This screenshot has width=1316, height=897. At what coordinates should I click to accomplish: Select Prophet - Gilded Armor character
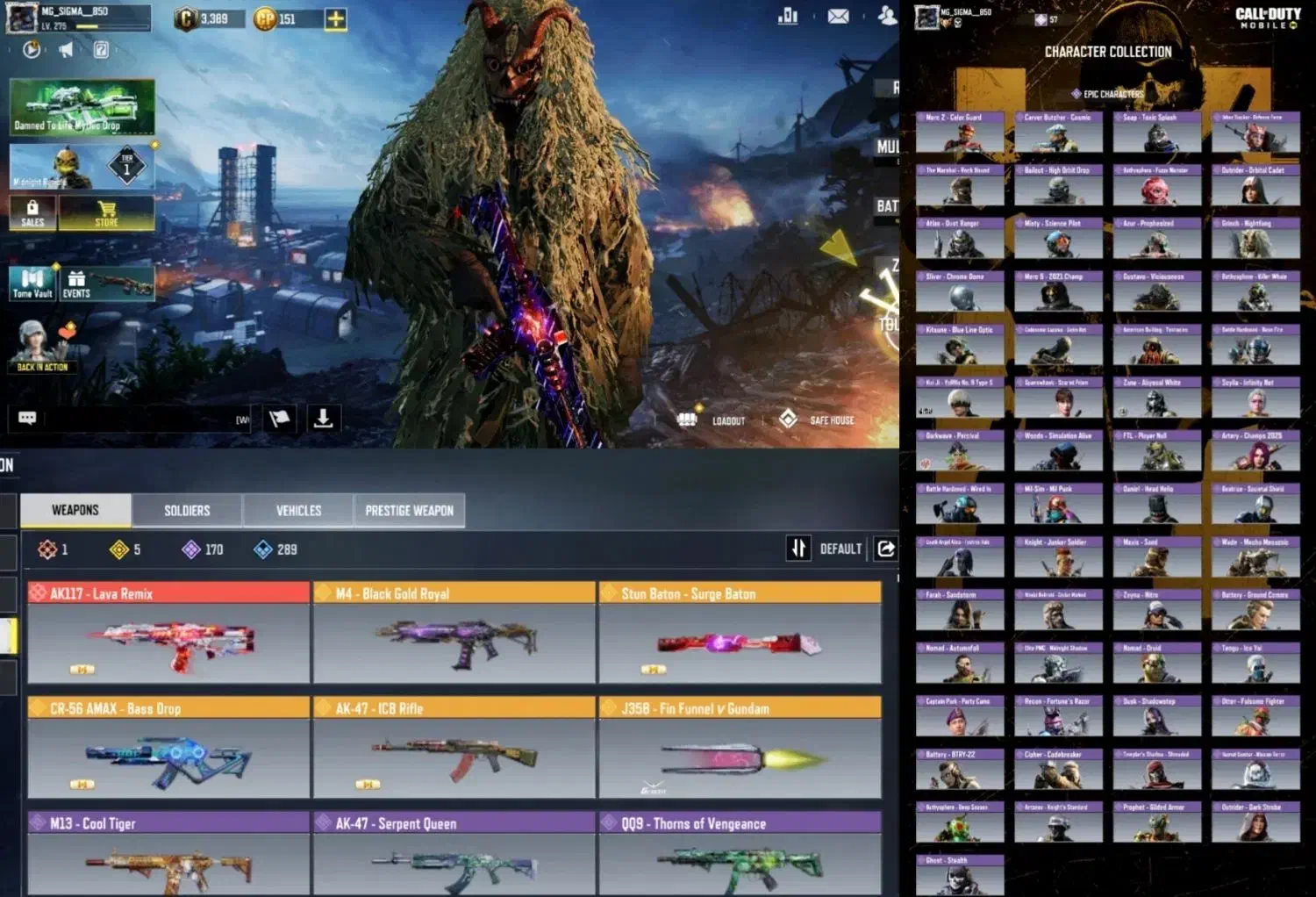tap(1157, 822)
